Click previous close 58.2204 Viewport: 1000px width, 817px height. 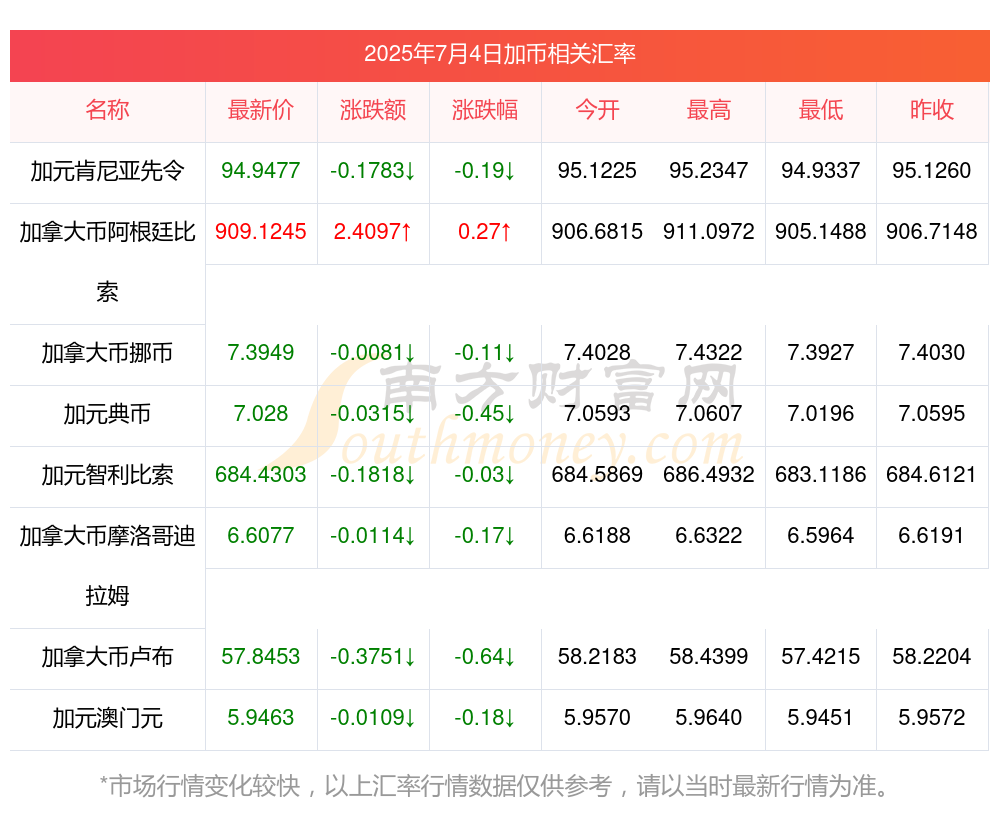pyautogui.click(x=932, y=656)
